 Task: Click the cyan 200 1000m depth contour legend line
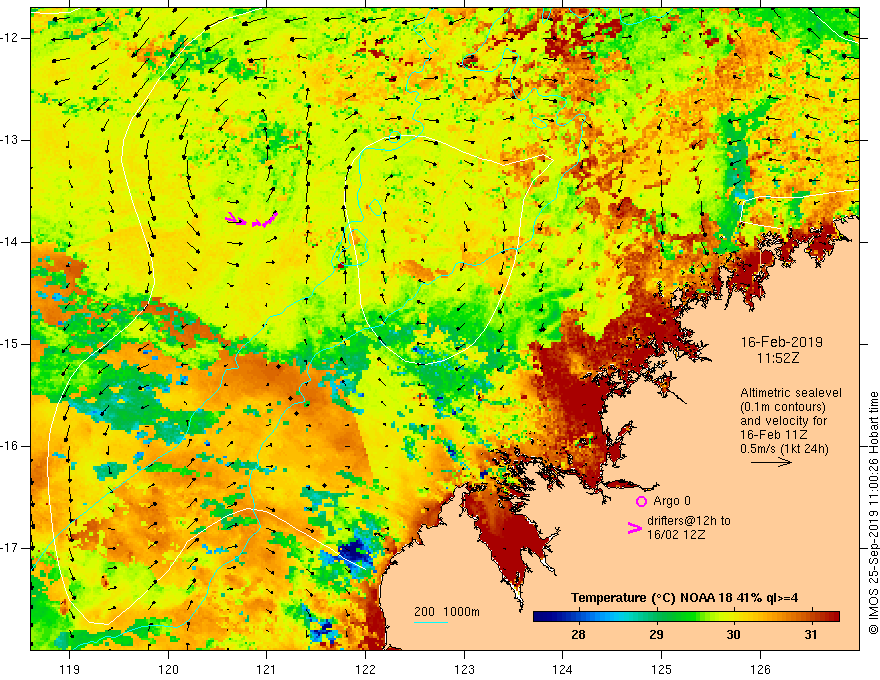coord(431,622)
